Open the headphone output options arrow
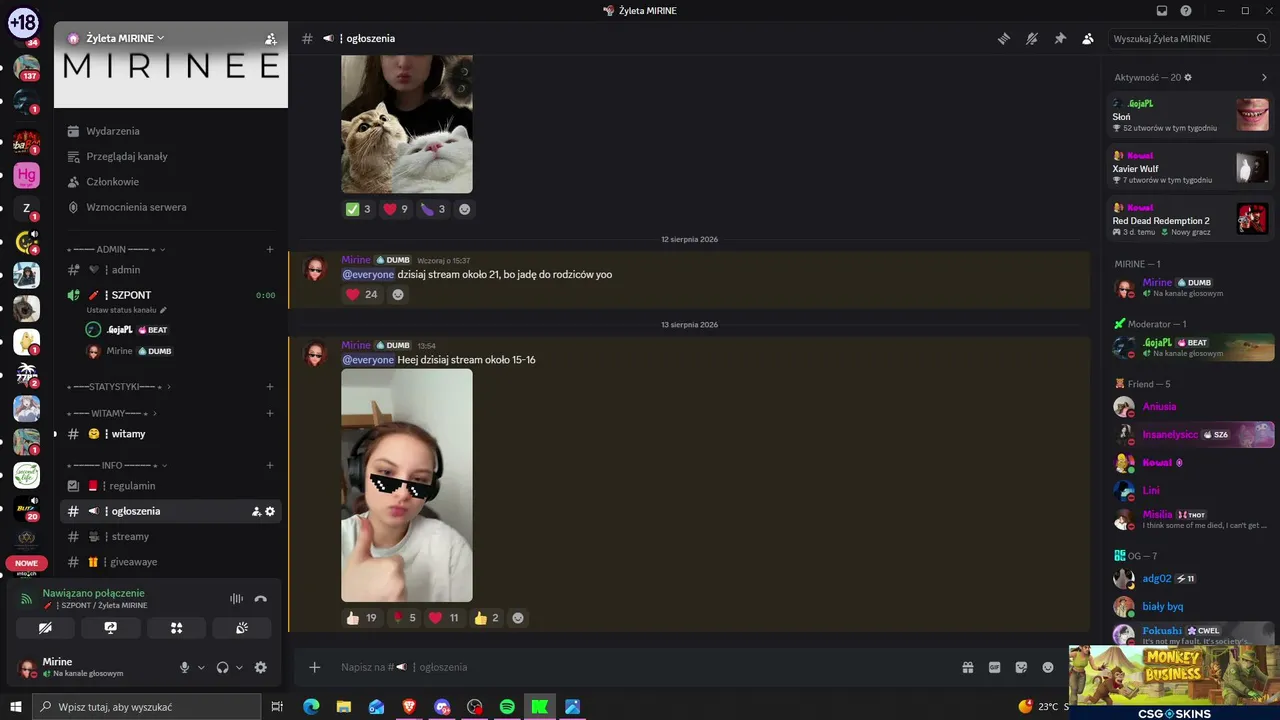1280x720 pixels. pyautogui.click(x=239, y=667)
